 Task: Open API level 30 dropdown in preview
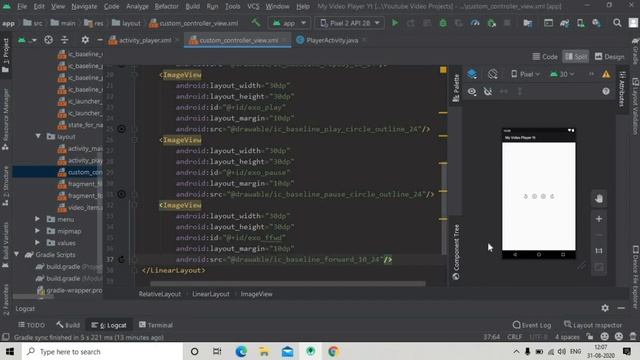562,74
